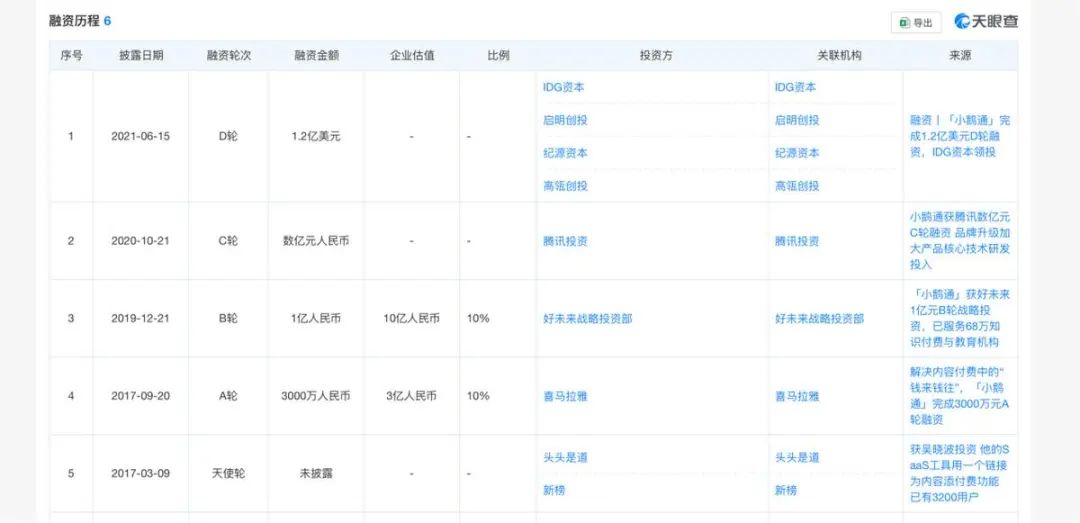Viewport: 1080px width, 523px height.
Task: Select the 3亿人民币 valuation
Action: (x=412, y=396)
